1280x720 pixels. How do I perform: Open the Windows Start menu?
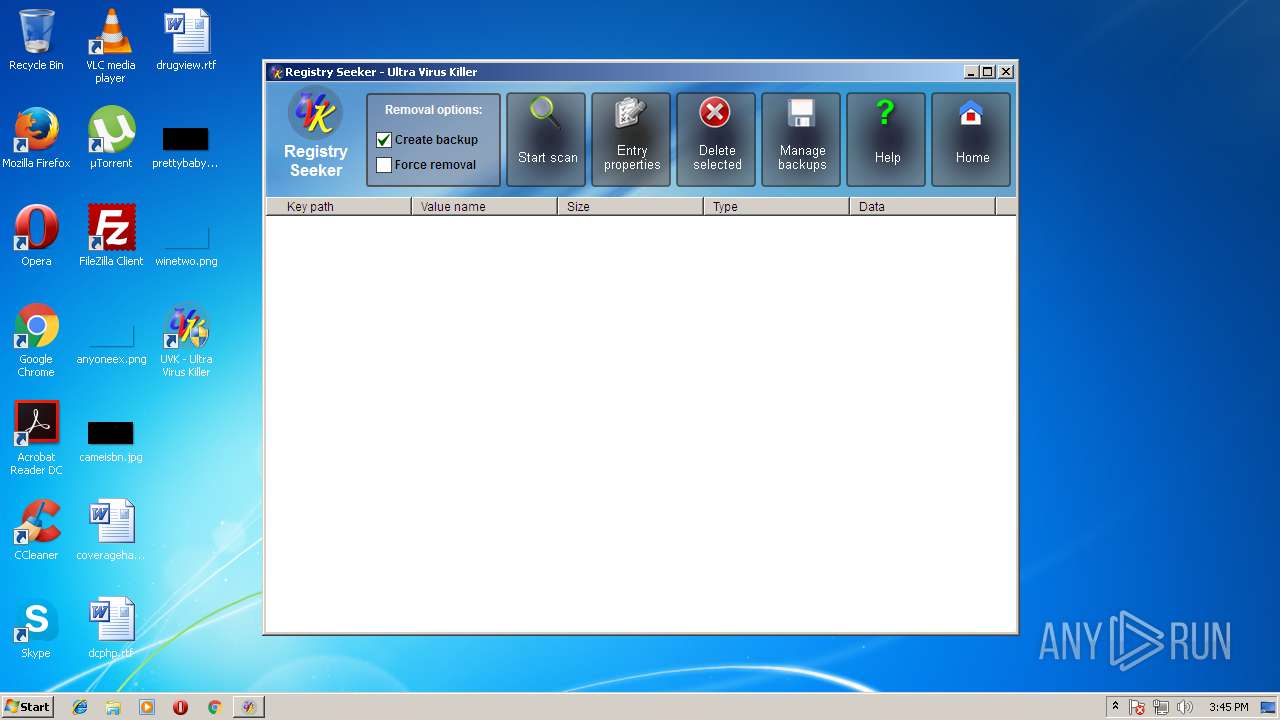tap(27, 706)
